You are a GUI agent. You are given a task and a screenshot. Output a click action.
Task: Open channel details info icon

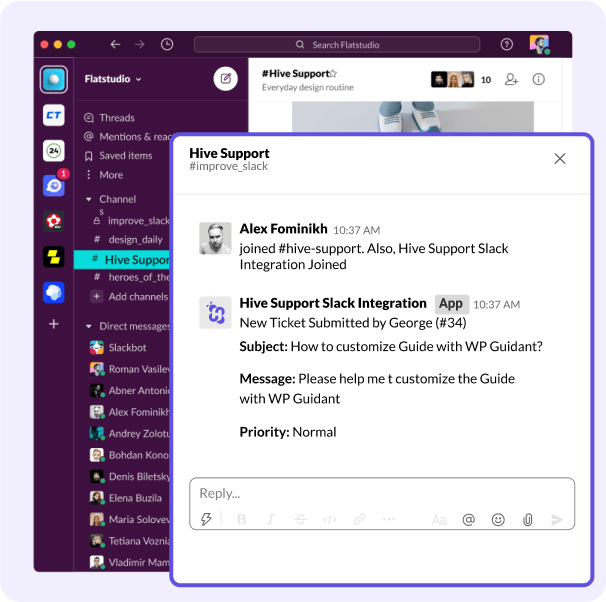click(538, 80)
